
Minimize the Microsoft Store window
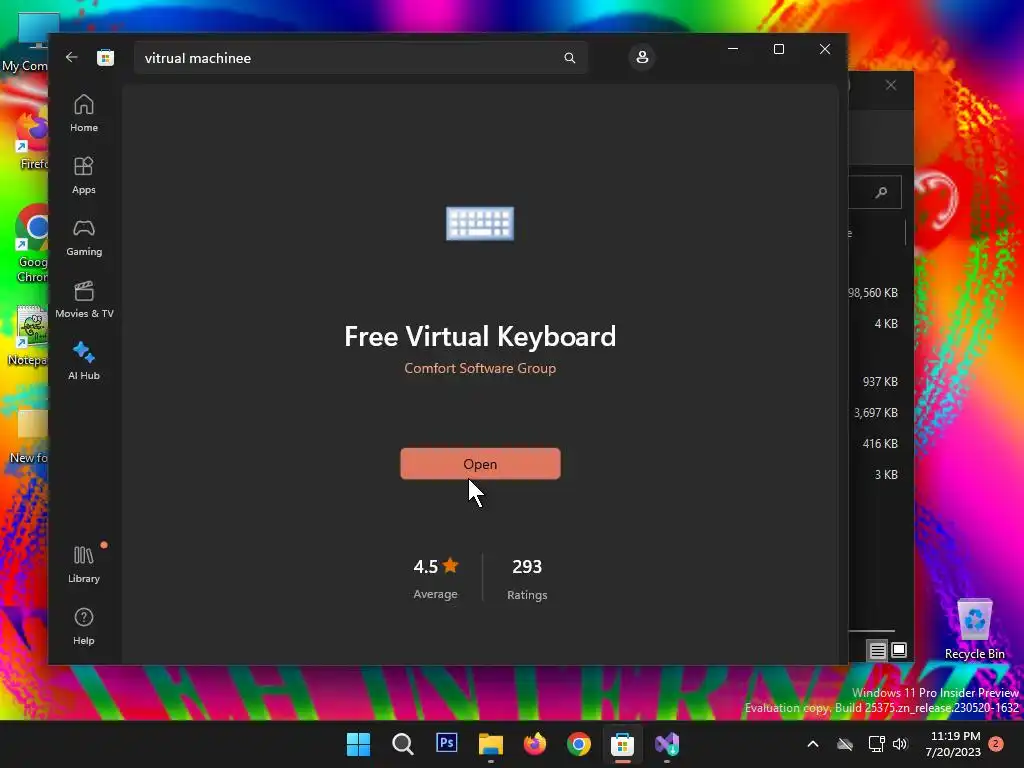coord(733,49)
